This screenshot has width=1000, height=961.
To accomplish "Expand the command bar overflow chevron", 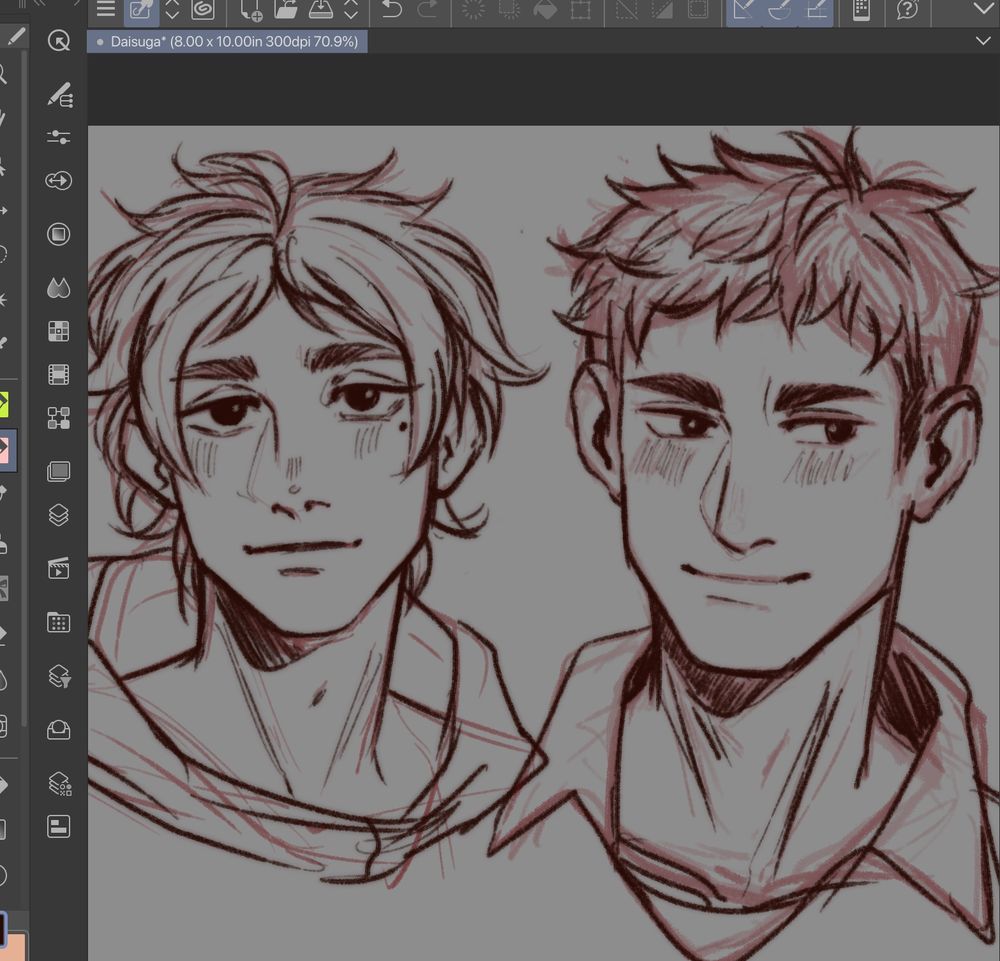I will (983, 9).
